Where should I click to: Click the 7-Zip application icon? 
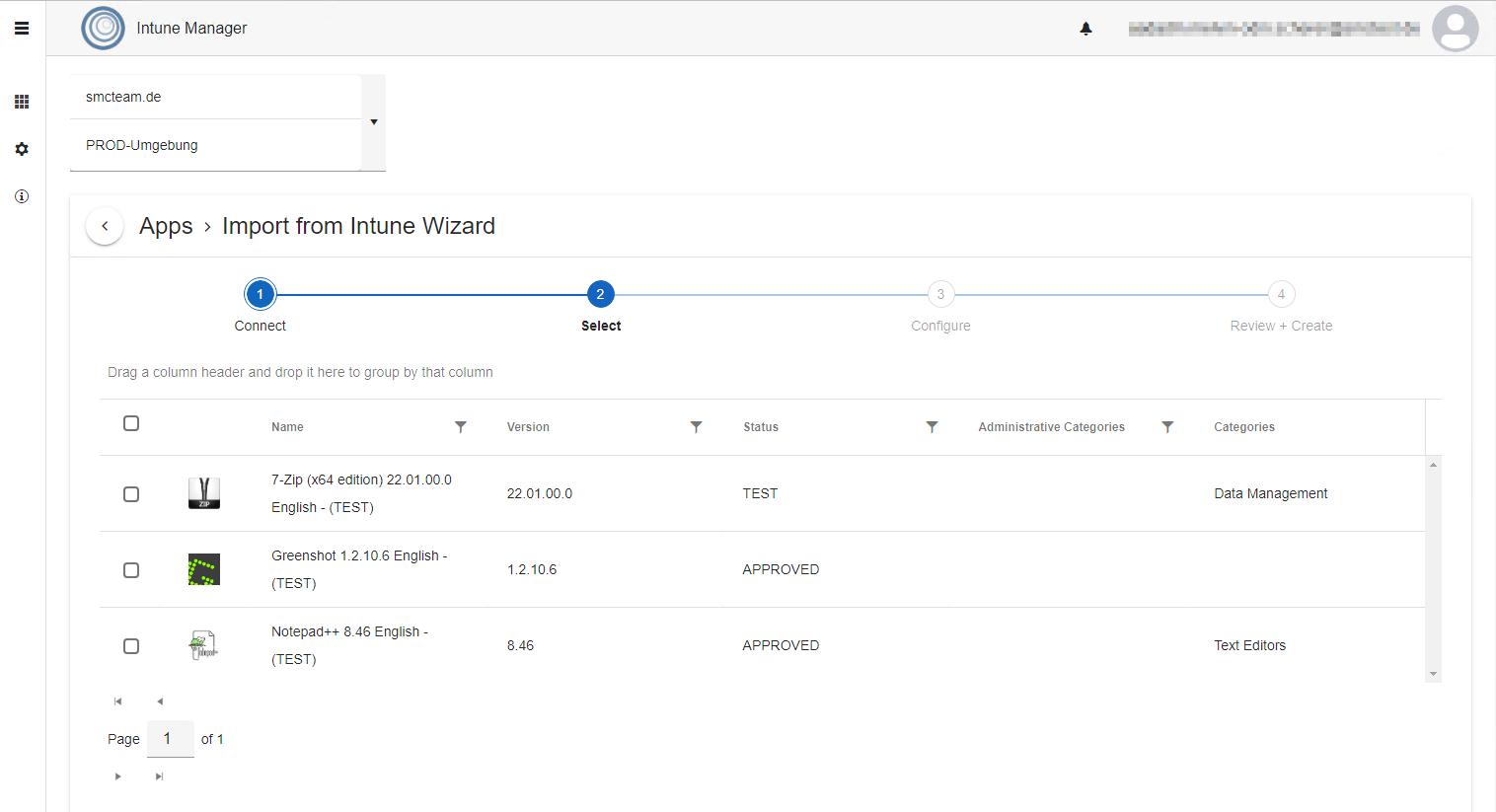(204, 493)
